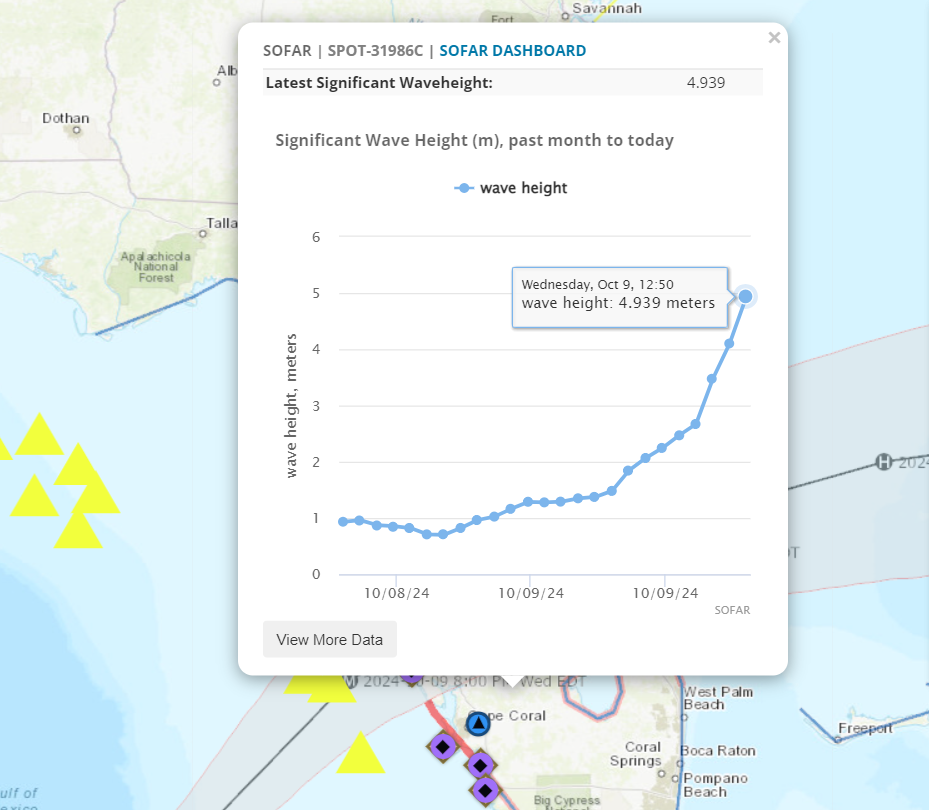Click the Freeport location on the map

coord(864,729)
